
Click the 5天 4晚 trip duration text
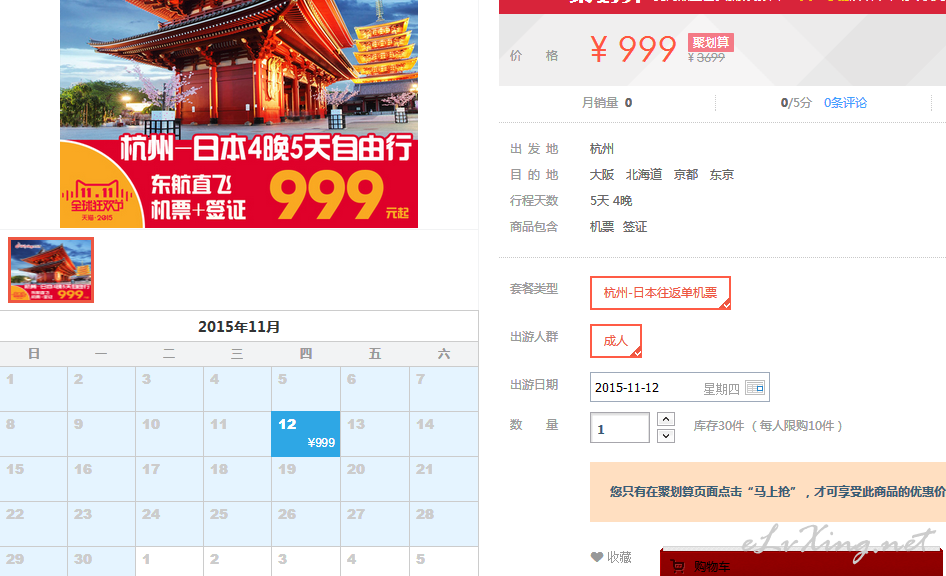coord(611,201)
